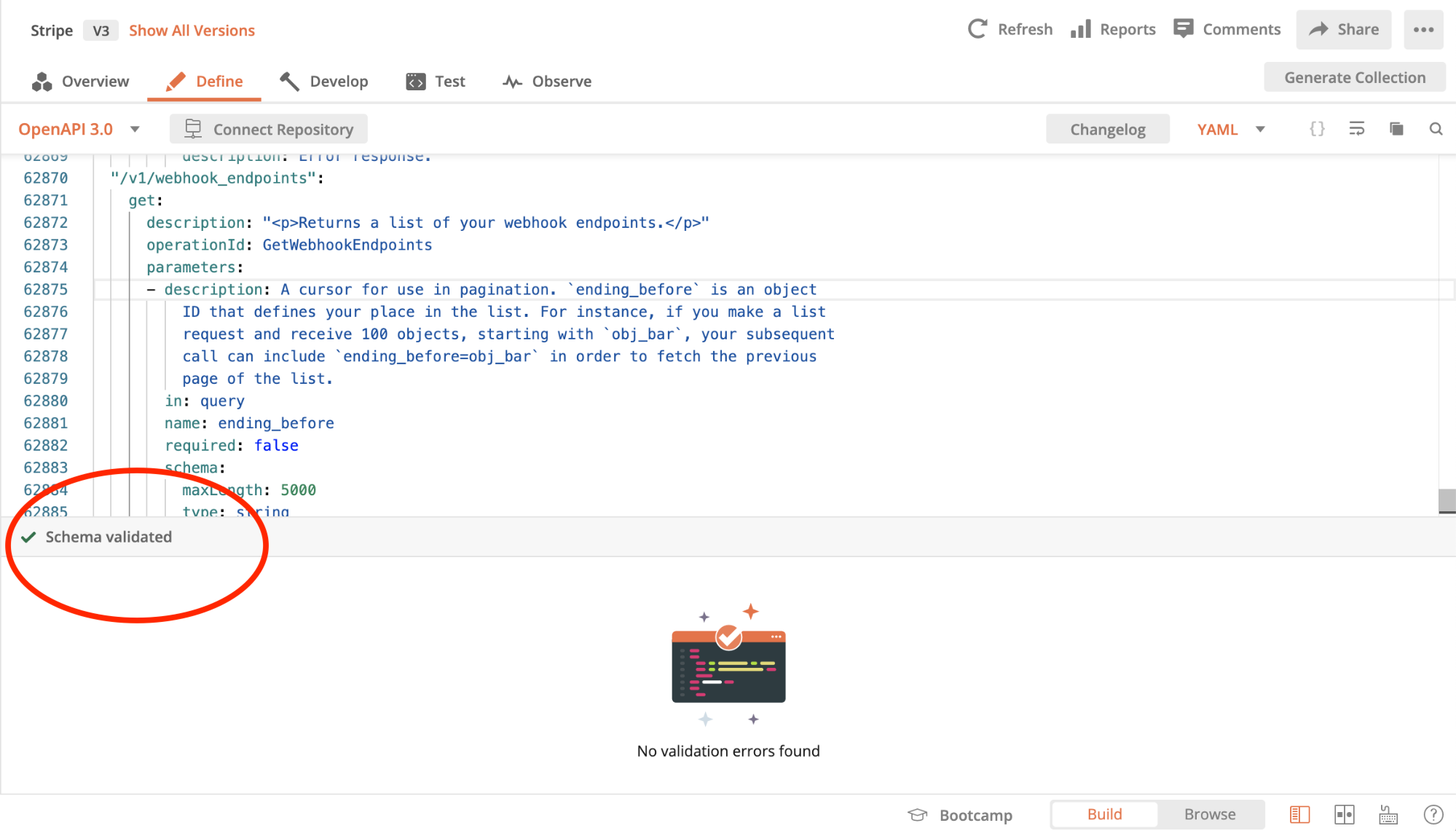Click the Overview tab icon
Screen dimensions: 1456x831
coord(42,82)
